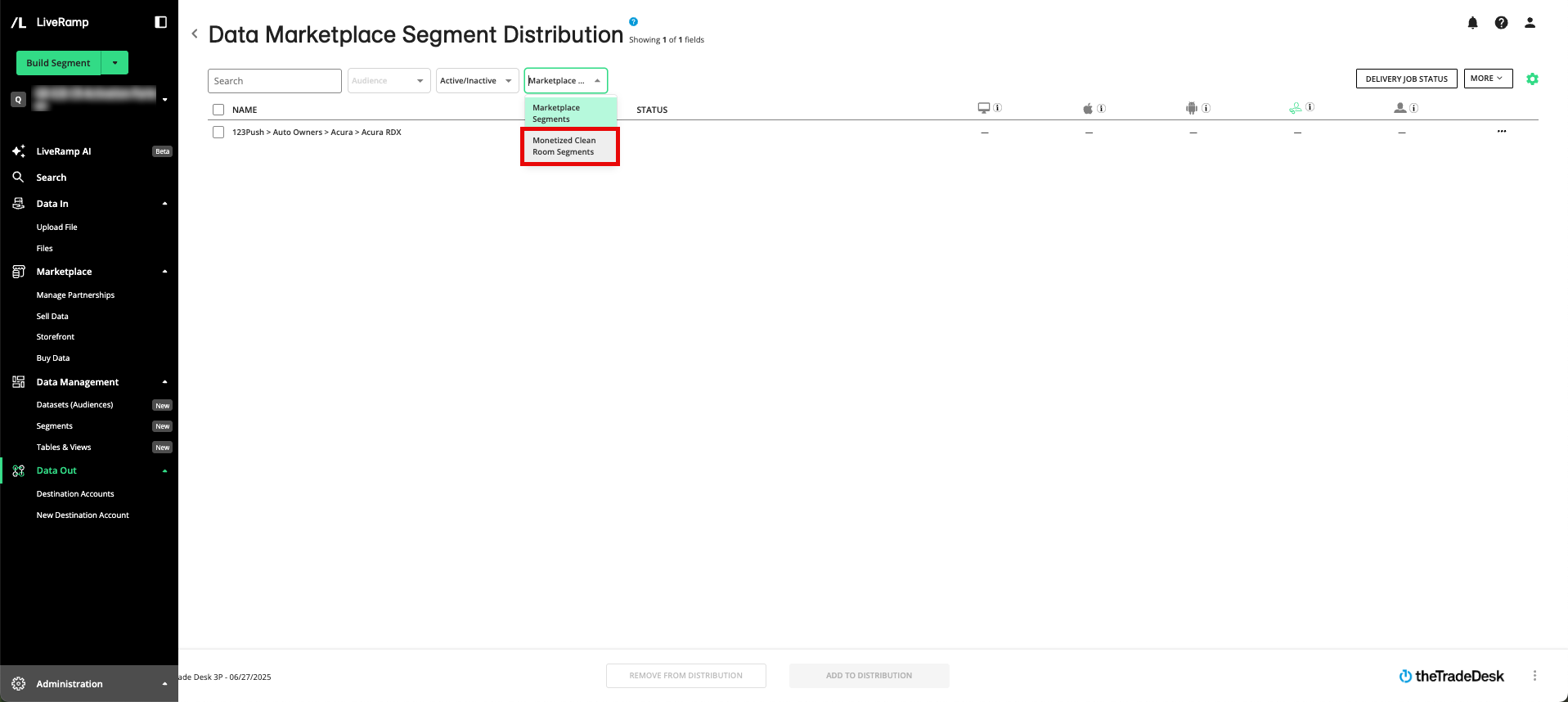This screenshot has width=1568, height=702.
Task: Expand the Build Segment arrow dropdown
Action: pos(115,63)
